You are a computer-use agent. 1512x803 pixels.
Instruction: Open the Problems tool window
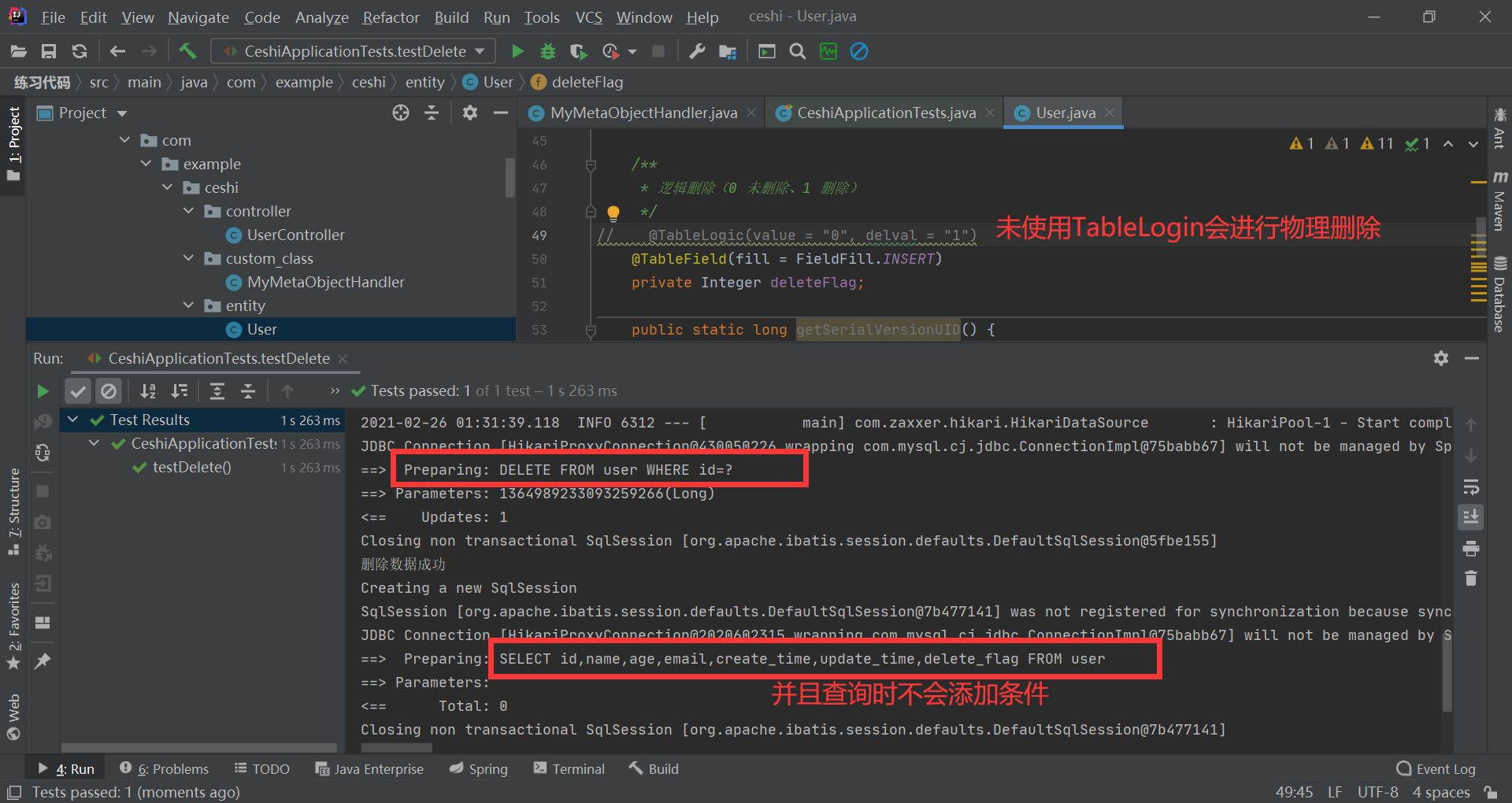click(x=164, y=769)
